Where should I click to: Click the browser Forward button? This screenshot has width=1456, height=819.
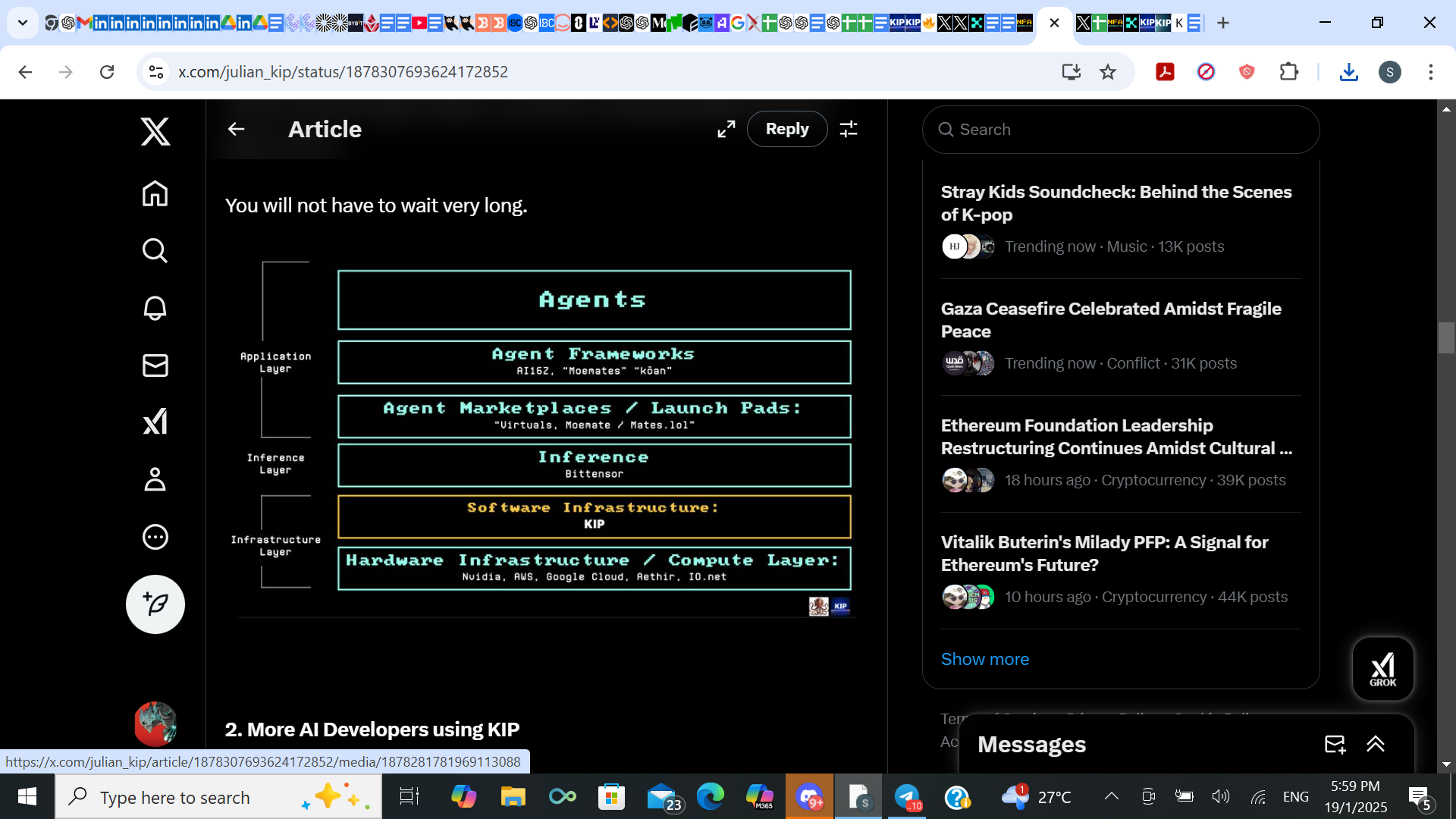[66, 72]
